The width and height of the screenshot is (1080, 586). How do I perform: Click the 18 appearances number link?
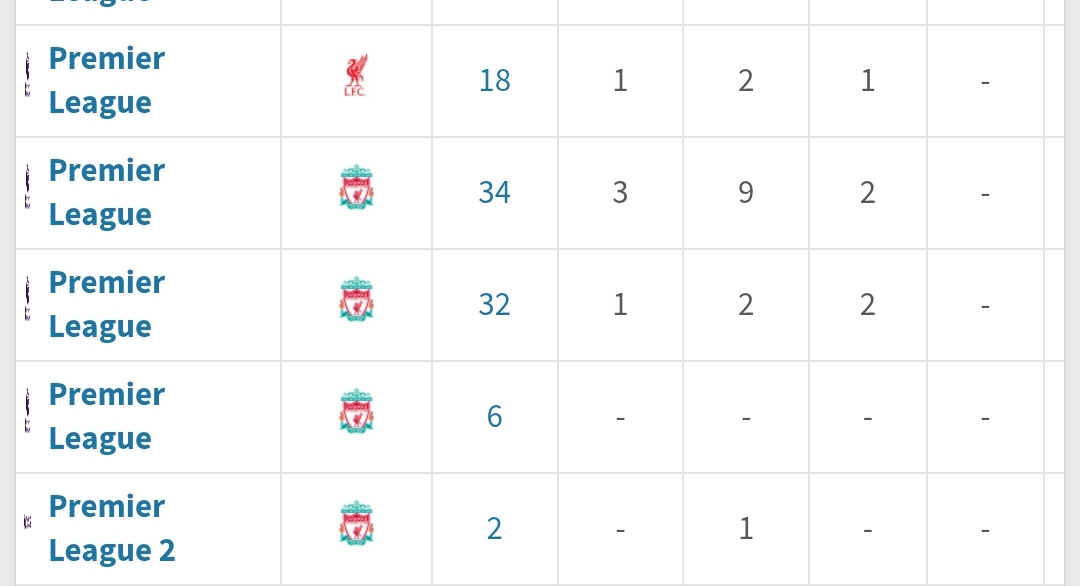tap(494, 80)
